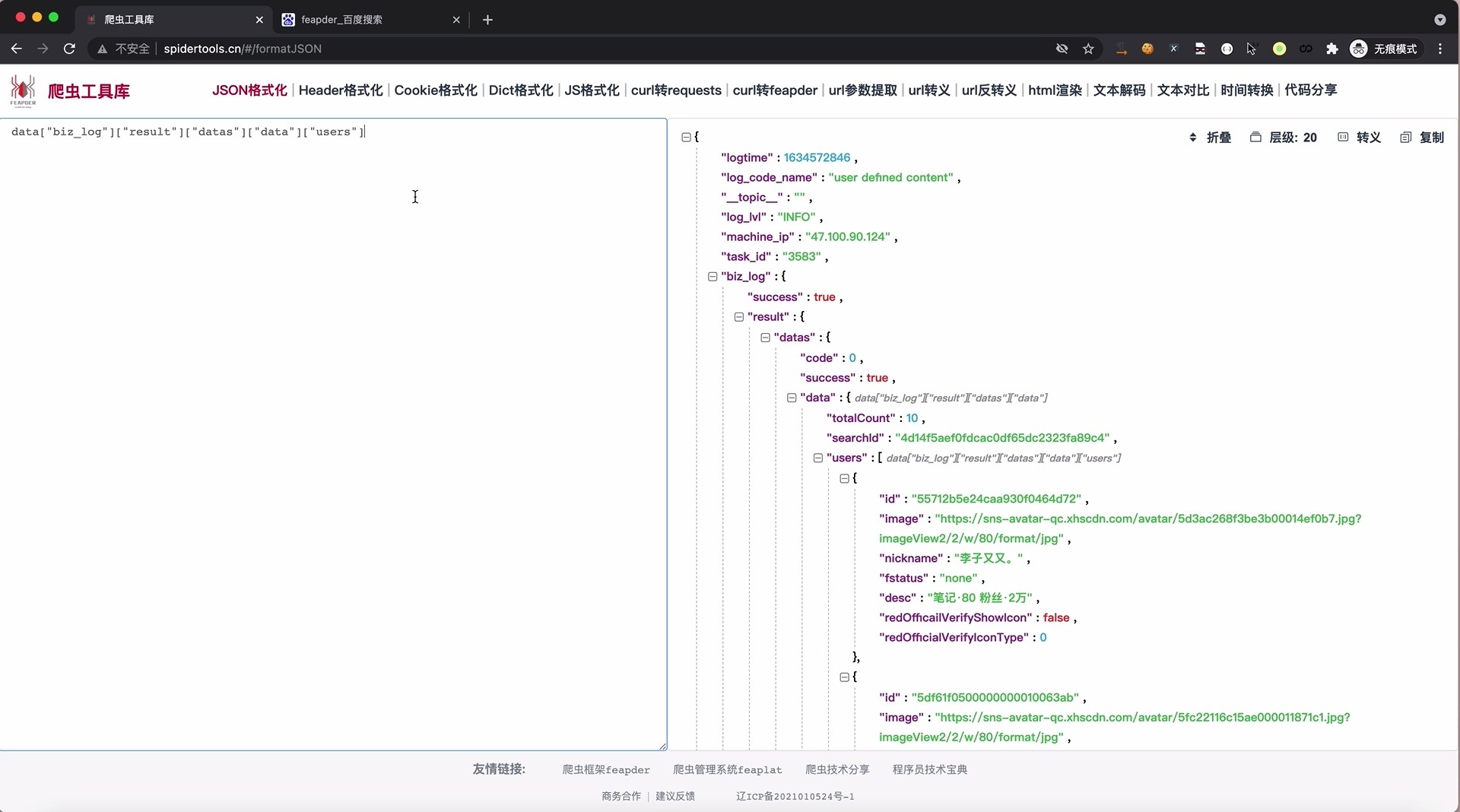
Task: Open the 文本对比 tool
Action: [x=1183, y=90]
